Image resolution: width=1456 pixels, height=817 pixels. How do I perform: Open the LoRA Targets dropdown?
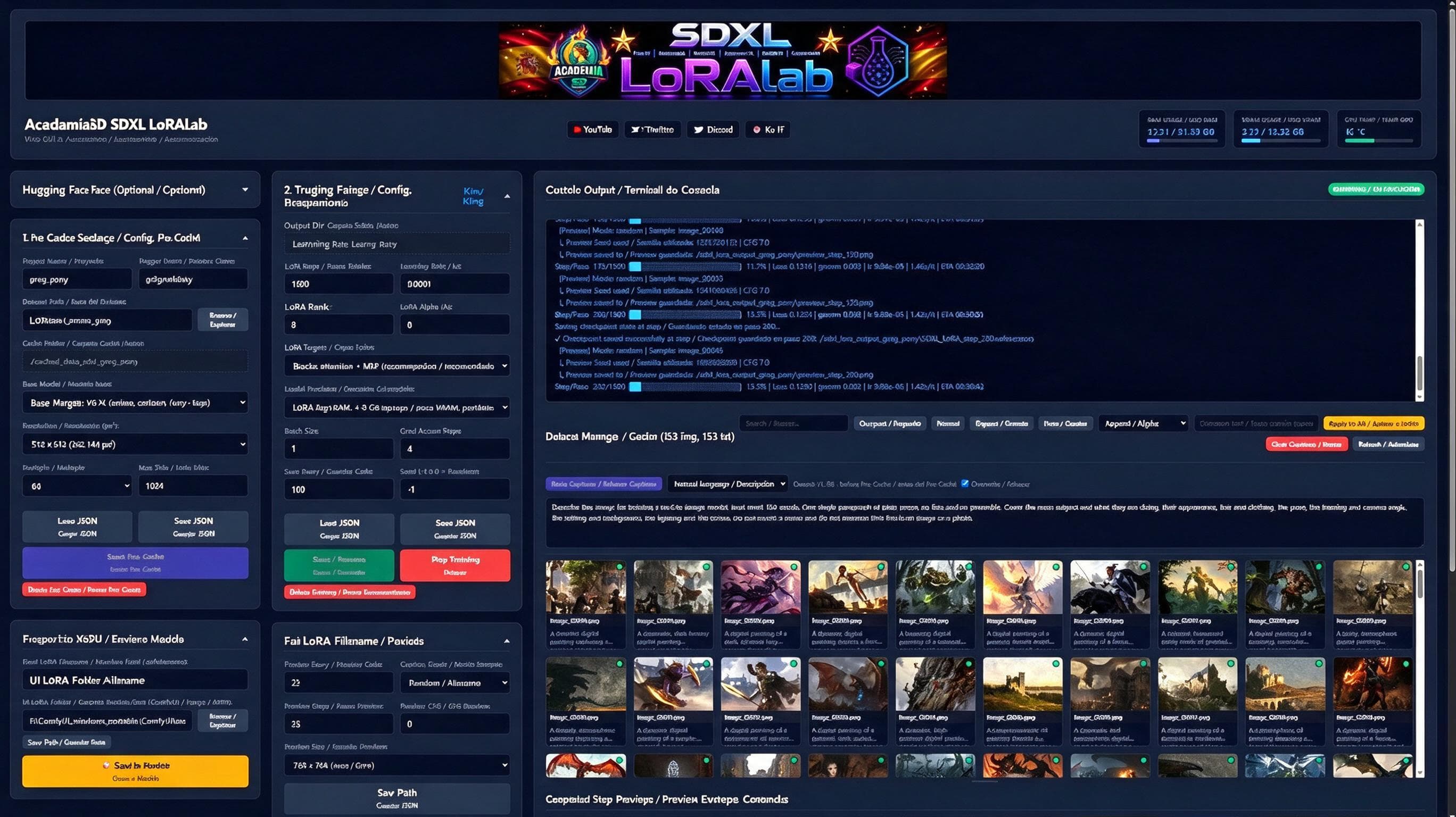(397, 366)
